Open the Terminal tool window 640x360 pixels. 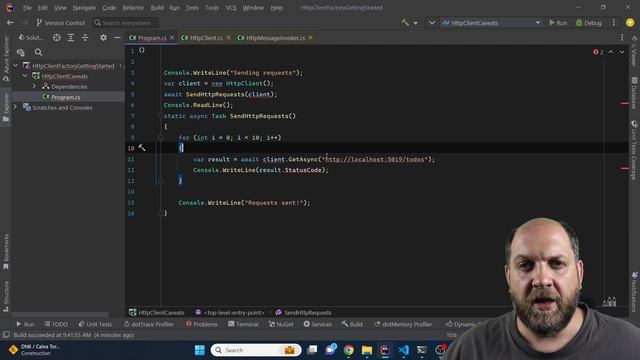coord(243,324)
